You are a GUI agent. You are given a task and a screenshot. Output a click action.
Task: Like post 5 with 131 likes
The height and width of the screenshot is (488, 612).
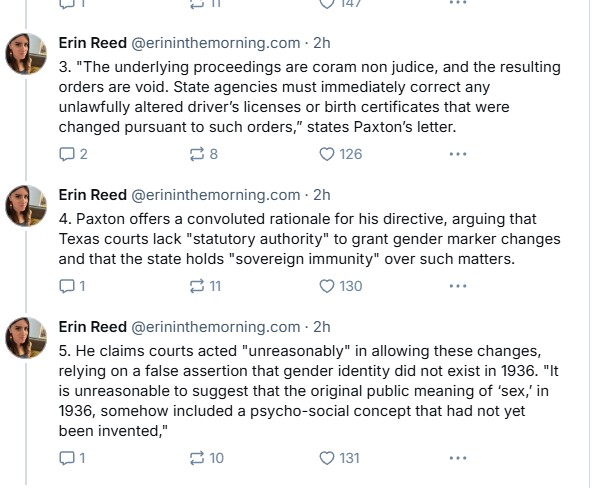coord(326,458)
